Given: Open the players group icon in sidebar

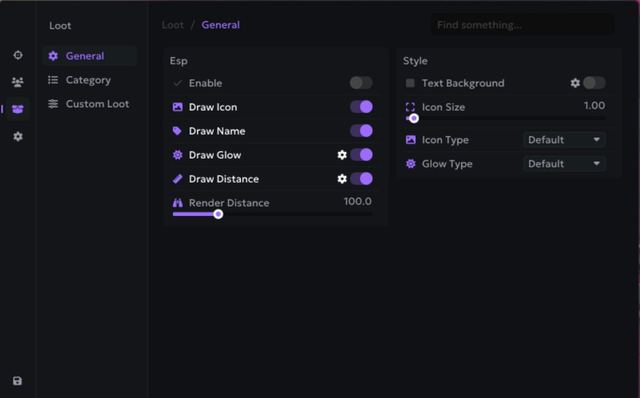Looking at the screenshot, I should [x=18, y=82].
